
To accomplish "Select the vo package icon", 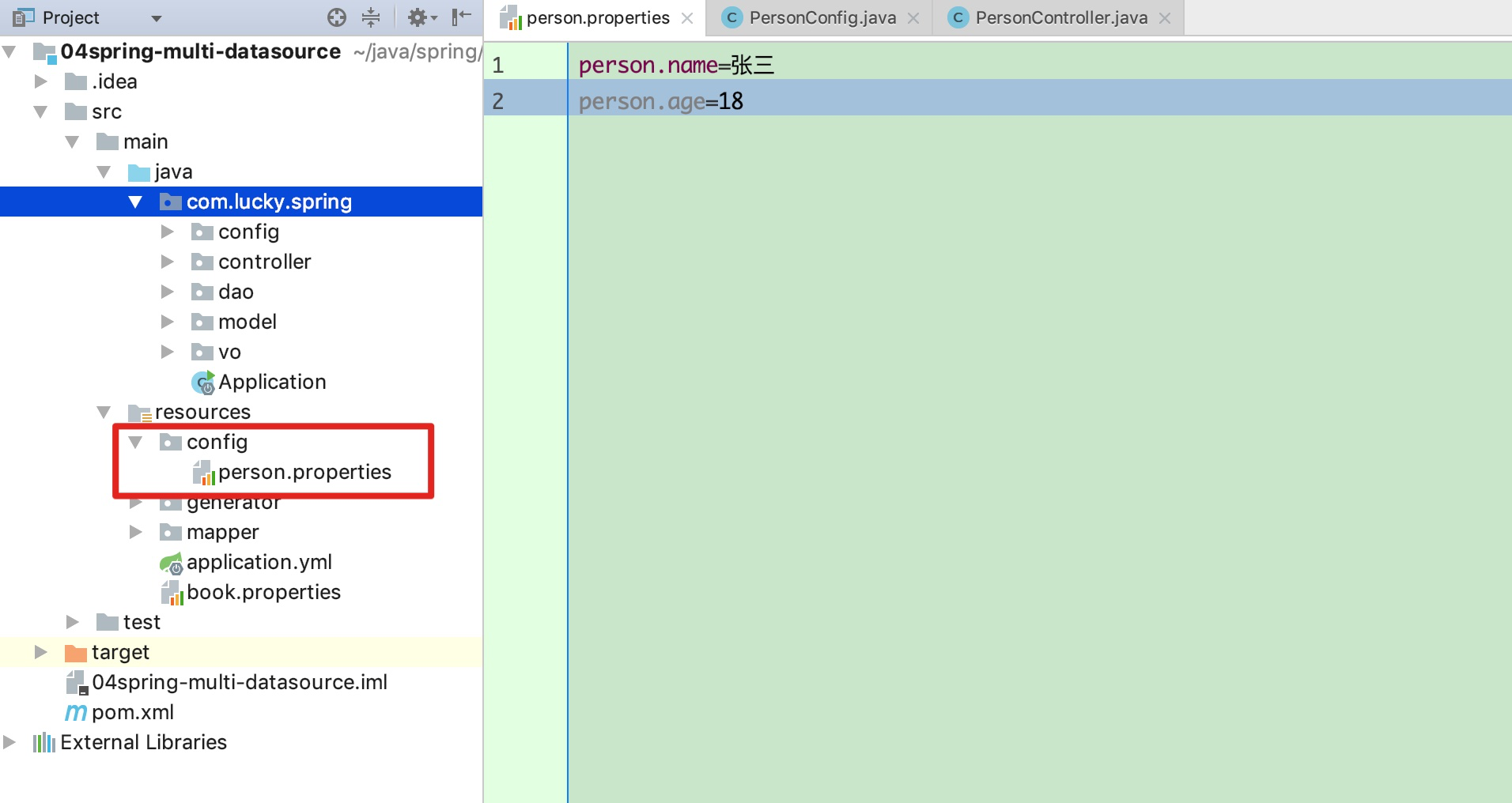I will click(202, 352).
